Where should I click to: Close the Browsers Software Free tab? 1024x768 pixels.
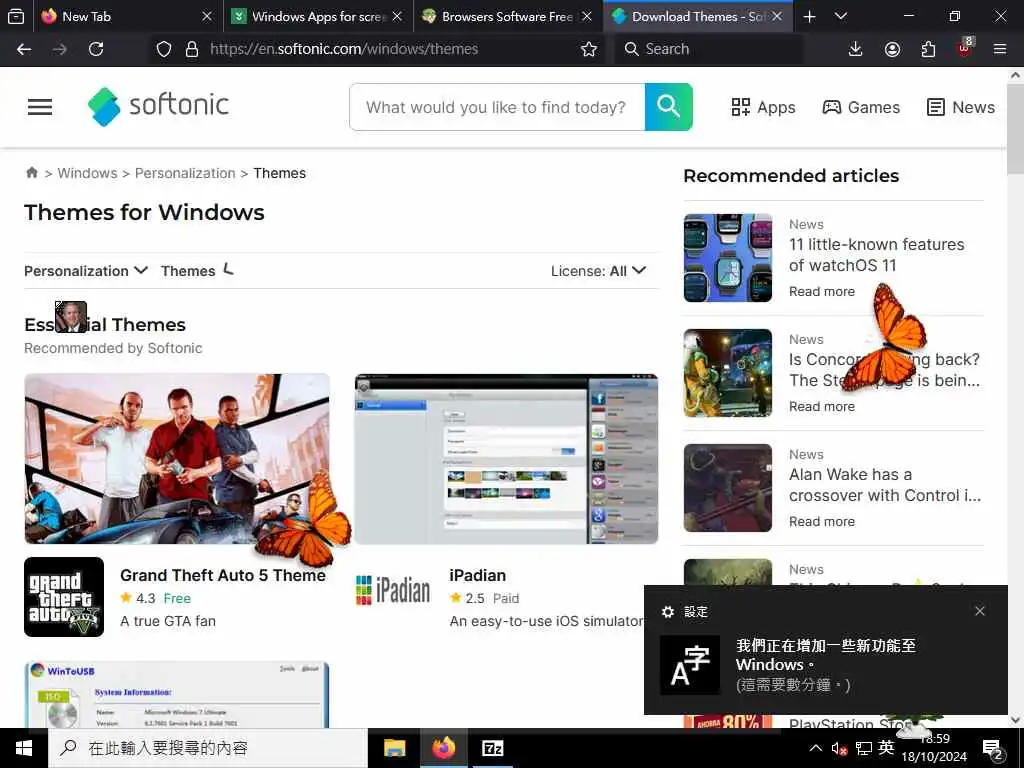(586, 16)
